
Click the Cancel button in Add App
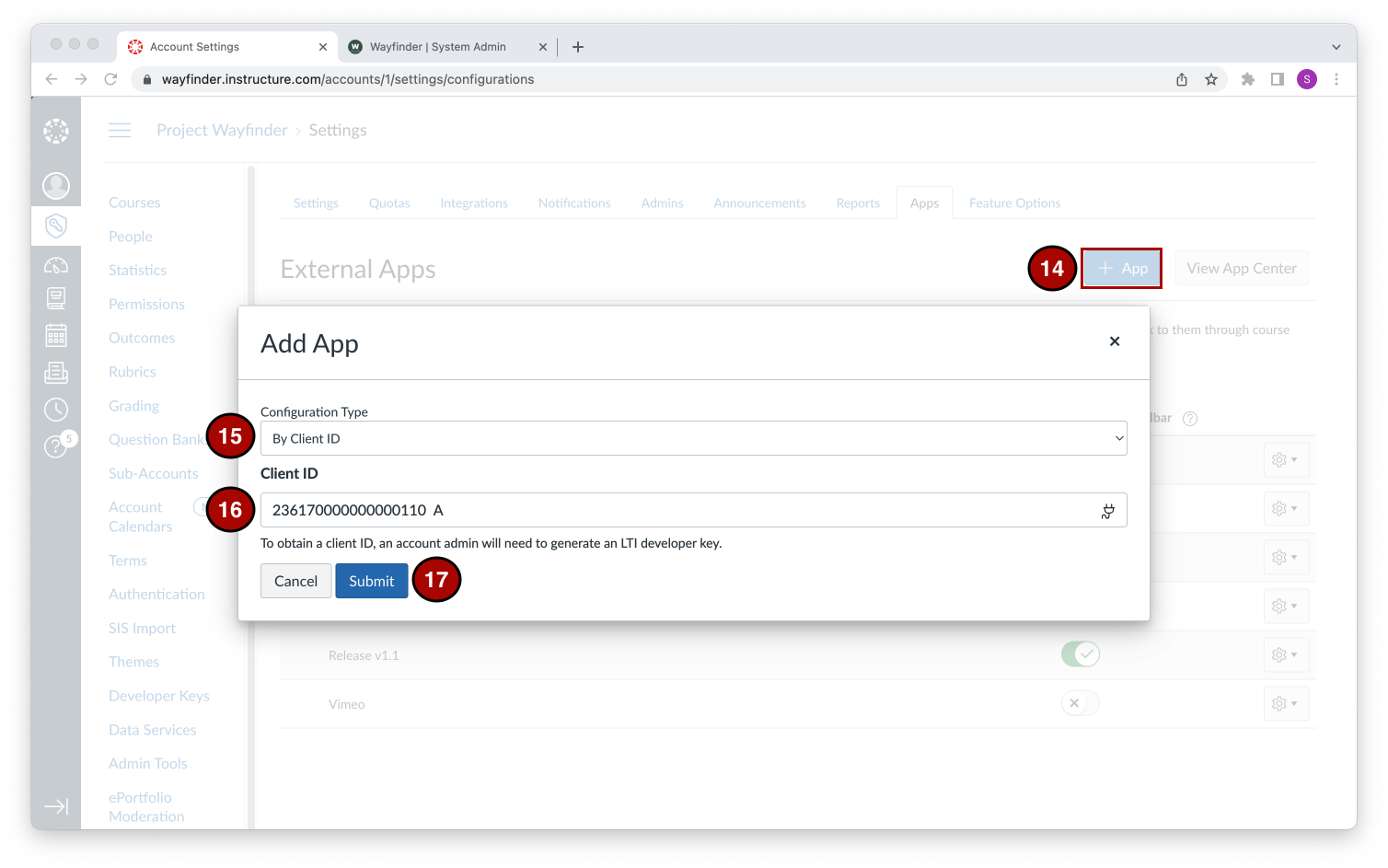tap(295, 581)
